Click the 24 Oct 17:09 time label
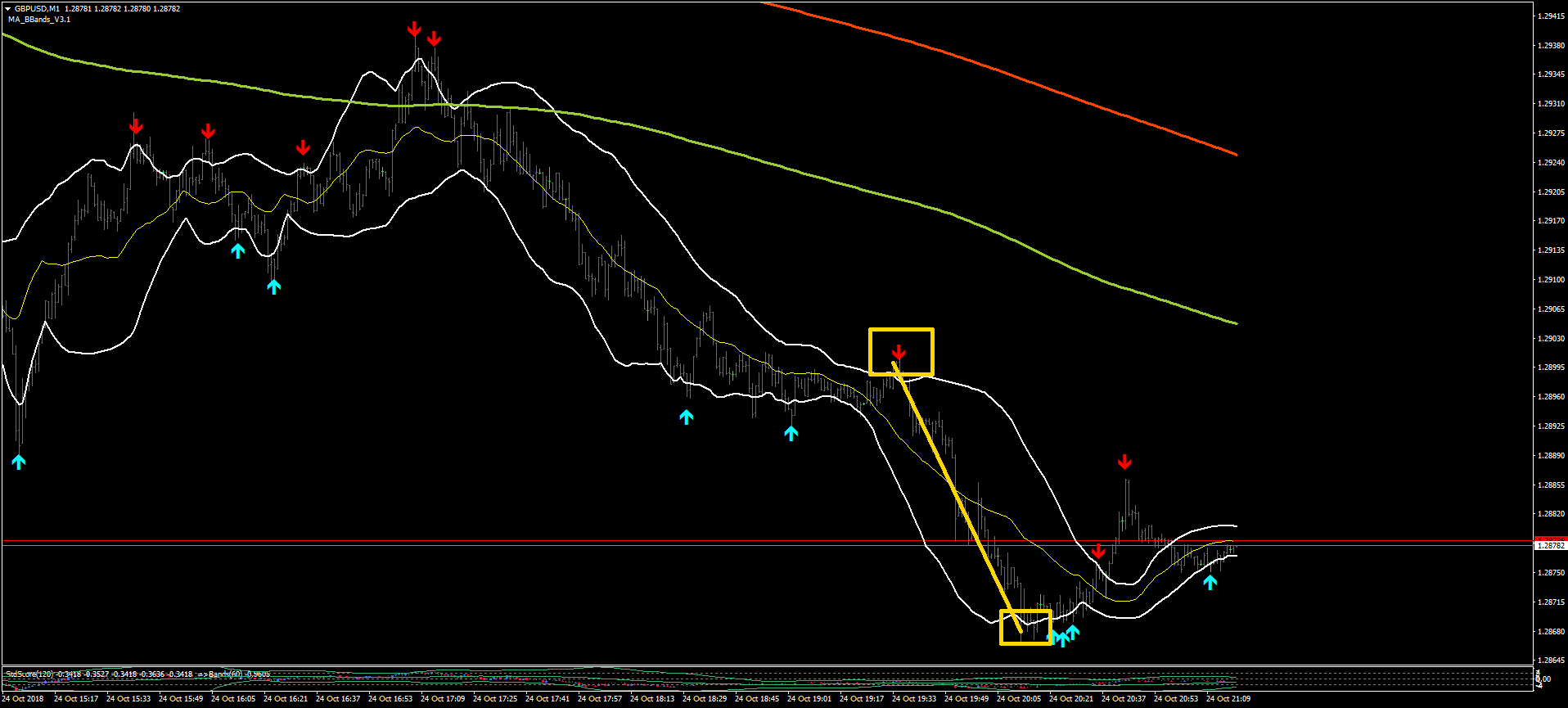Image resolution: width=1568 pixels, height=708 pixels. 443,699
